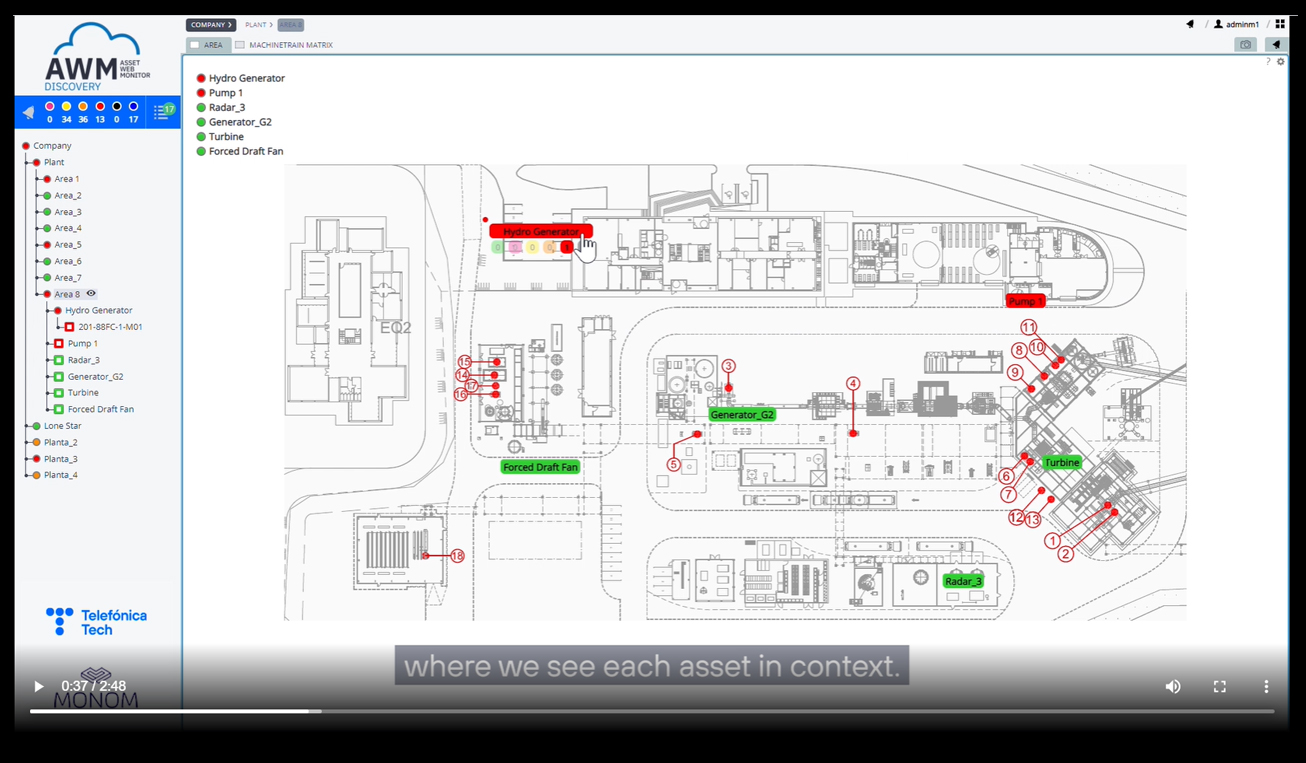The height and width of the screenshot is (763, 1306).
Task: Click the red status dot next to Plant
Action: pos(36,162)
